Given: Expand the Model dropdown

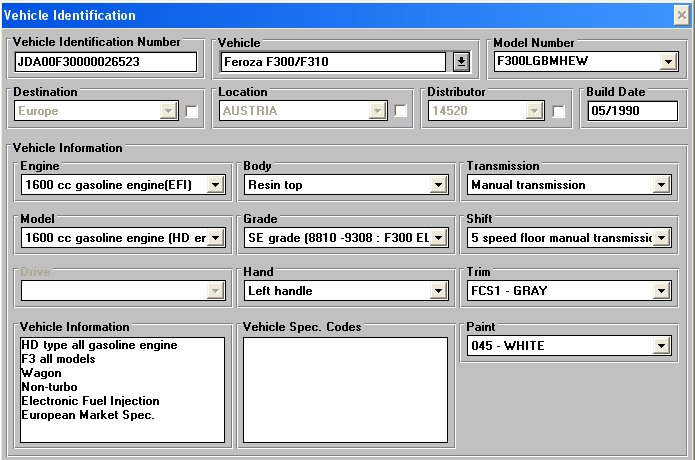Looking at the screenshot, I should coord(215,238).
